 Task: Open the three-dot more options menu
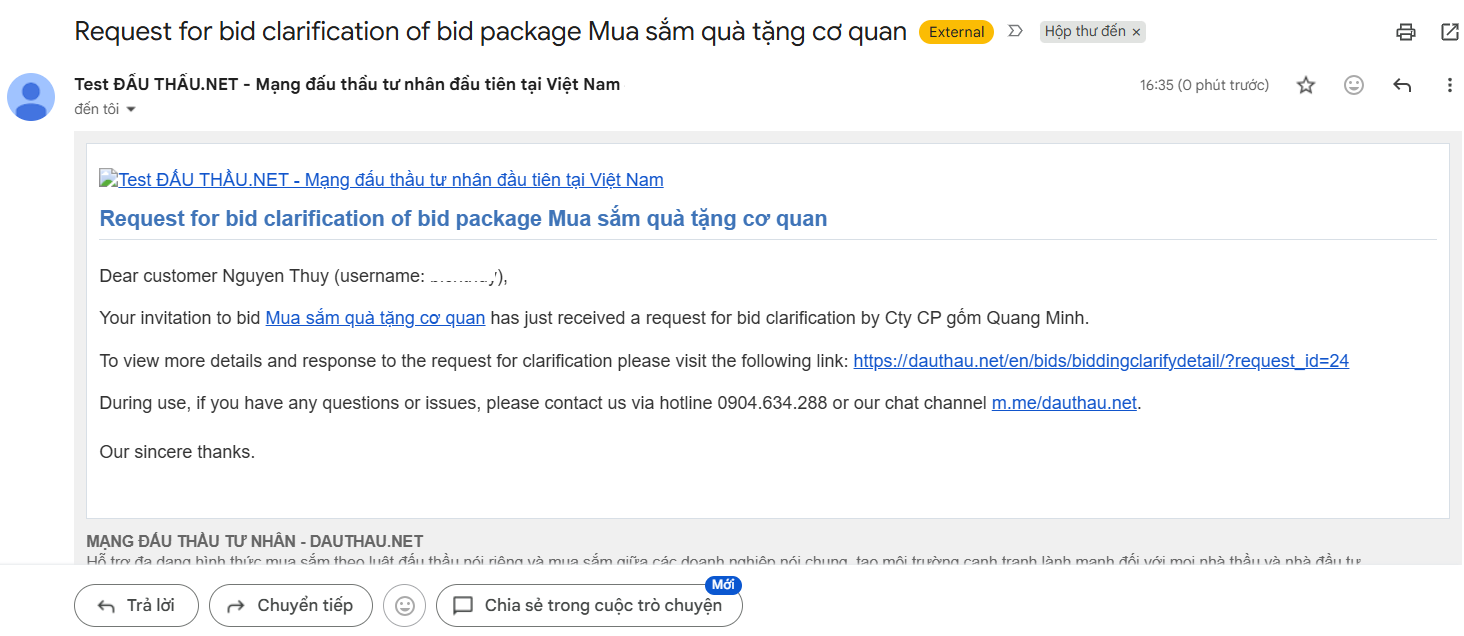(x=1450, y=85)
